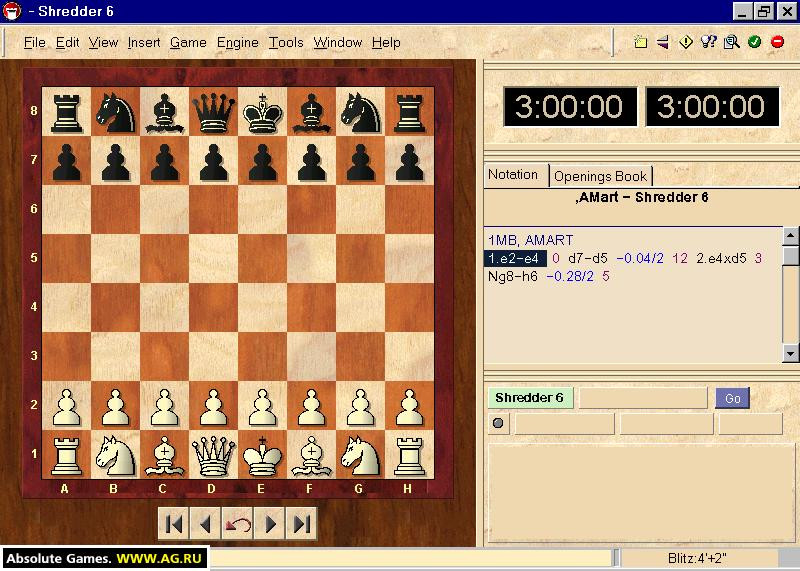This screenshot has height=571, width=800.
Task: Click the input field beside Shredder 6
Action: coord(644,398)
